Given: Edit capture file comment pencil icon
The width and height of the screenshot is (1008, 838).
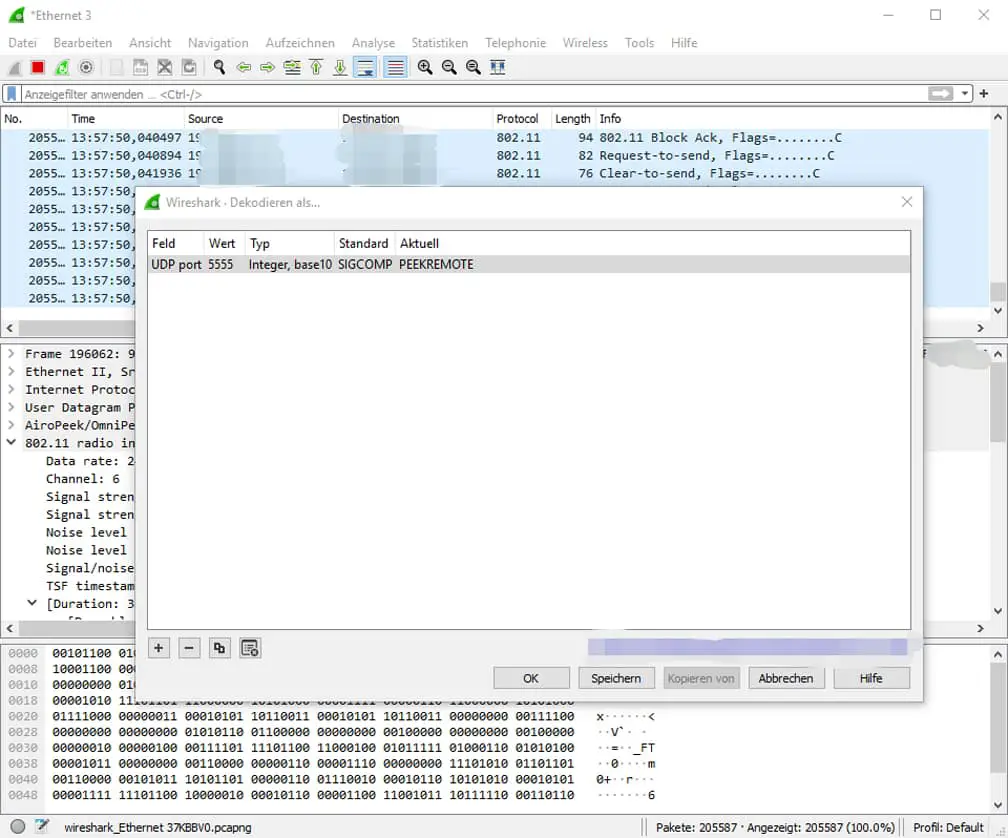Looking at the screenshot, I should pyautogui.click(x=42, y=826).
